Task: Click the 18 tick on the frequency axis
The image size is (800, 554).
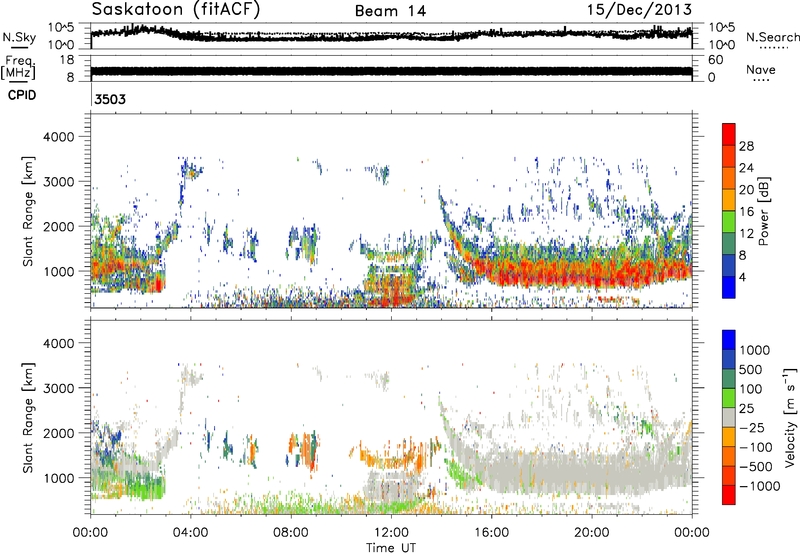Action: (x=67, y=60)
